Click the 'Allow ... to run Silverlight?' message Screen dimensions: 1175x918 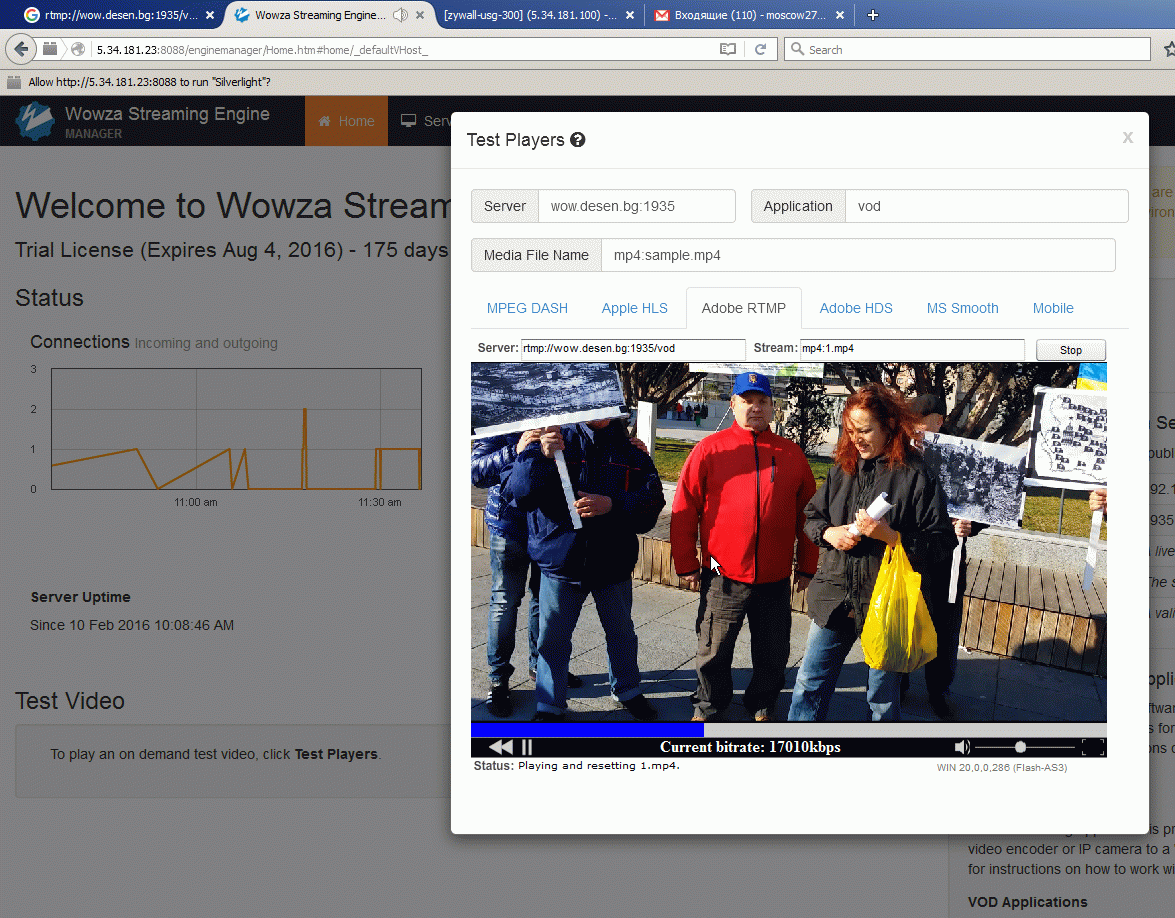(149, 82)
